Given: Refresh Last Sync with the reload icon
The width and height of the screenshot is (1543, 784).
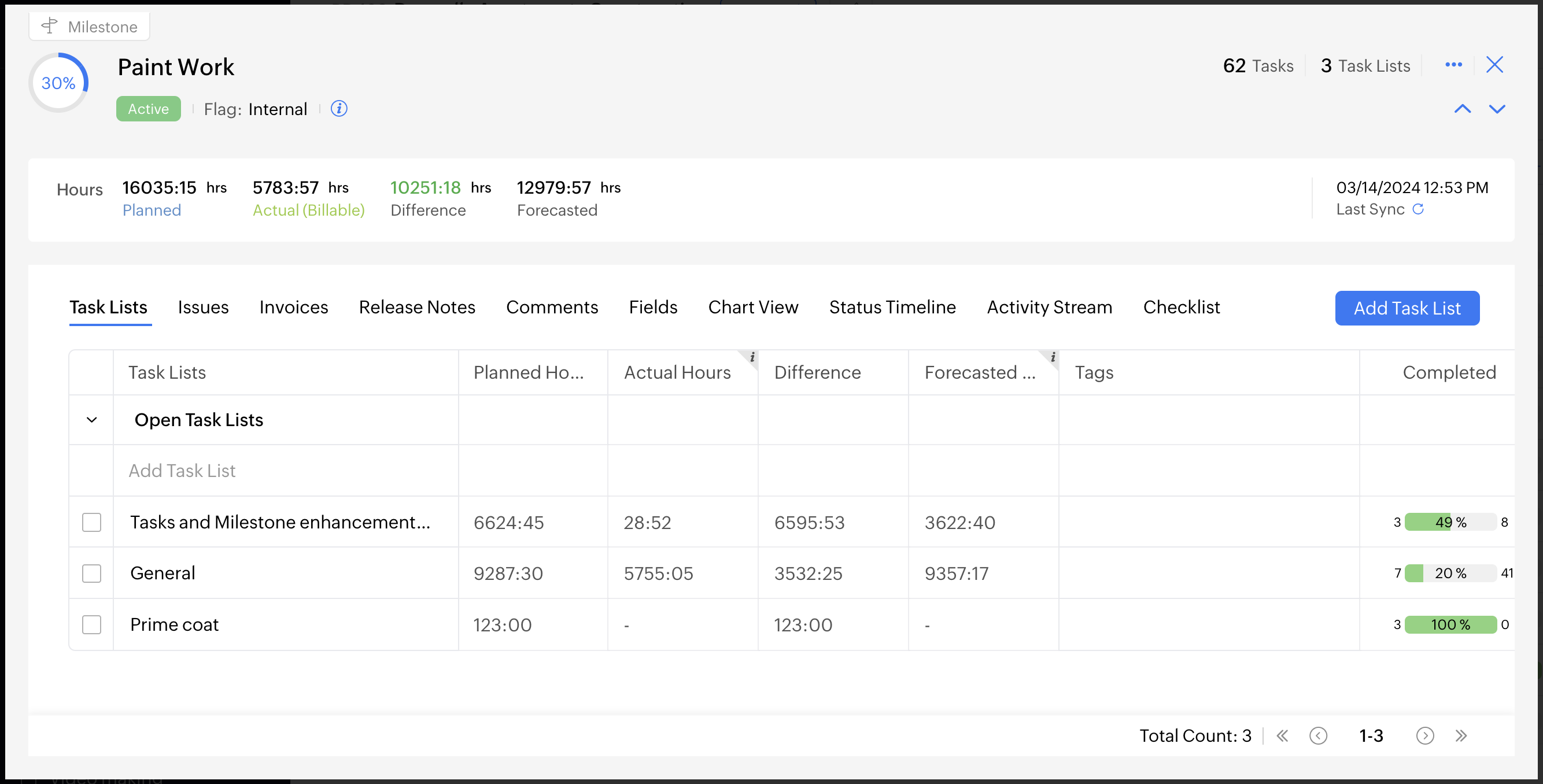Looking at the screenshot, I should pyautogui.click(x=1418, y=209).
